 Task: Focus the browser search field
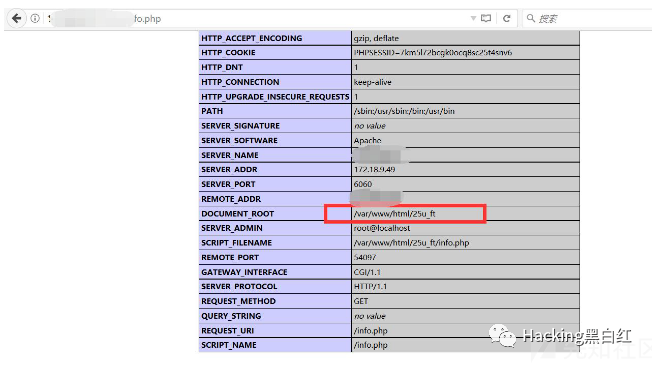(x=587, y=18)
